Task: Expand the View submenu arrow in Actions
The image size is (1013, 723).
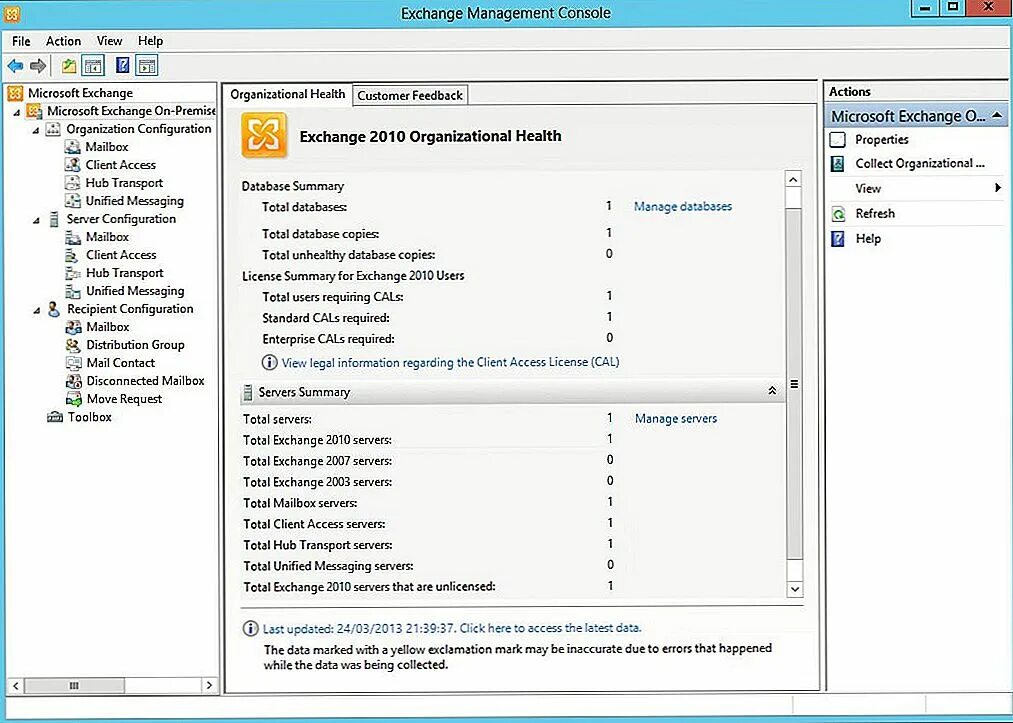Action: 997,188
